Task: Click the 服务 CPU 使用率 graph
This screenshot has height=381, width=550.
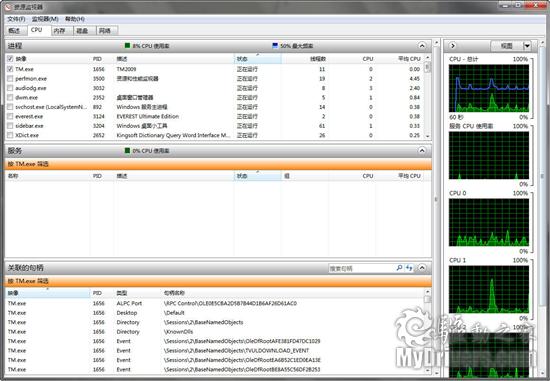Action: [x=489, y=155]
